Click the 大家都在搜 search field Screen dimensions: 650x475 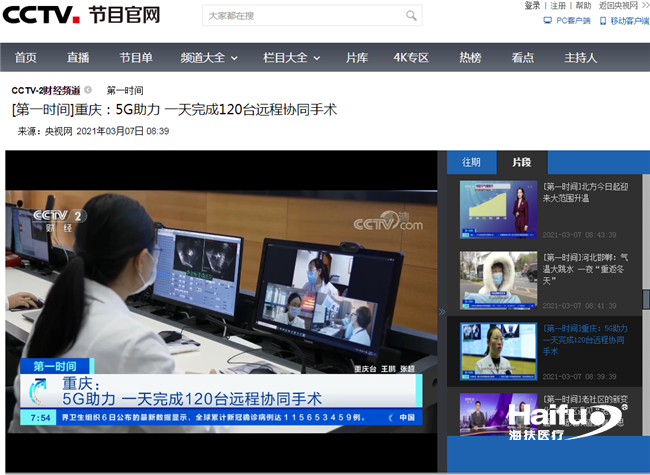coord(300,16)
